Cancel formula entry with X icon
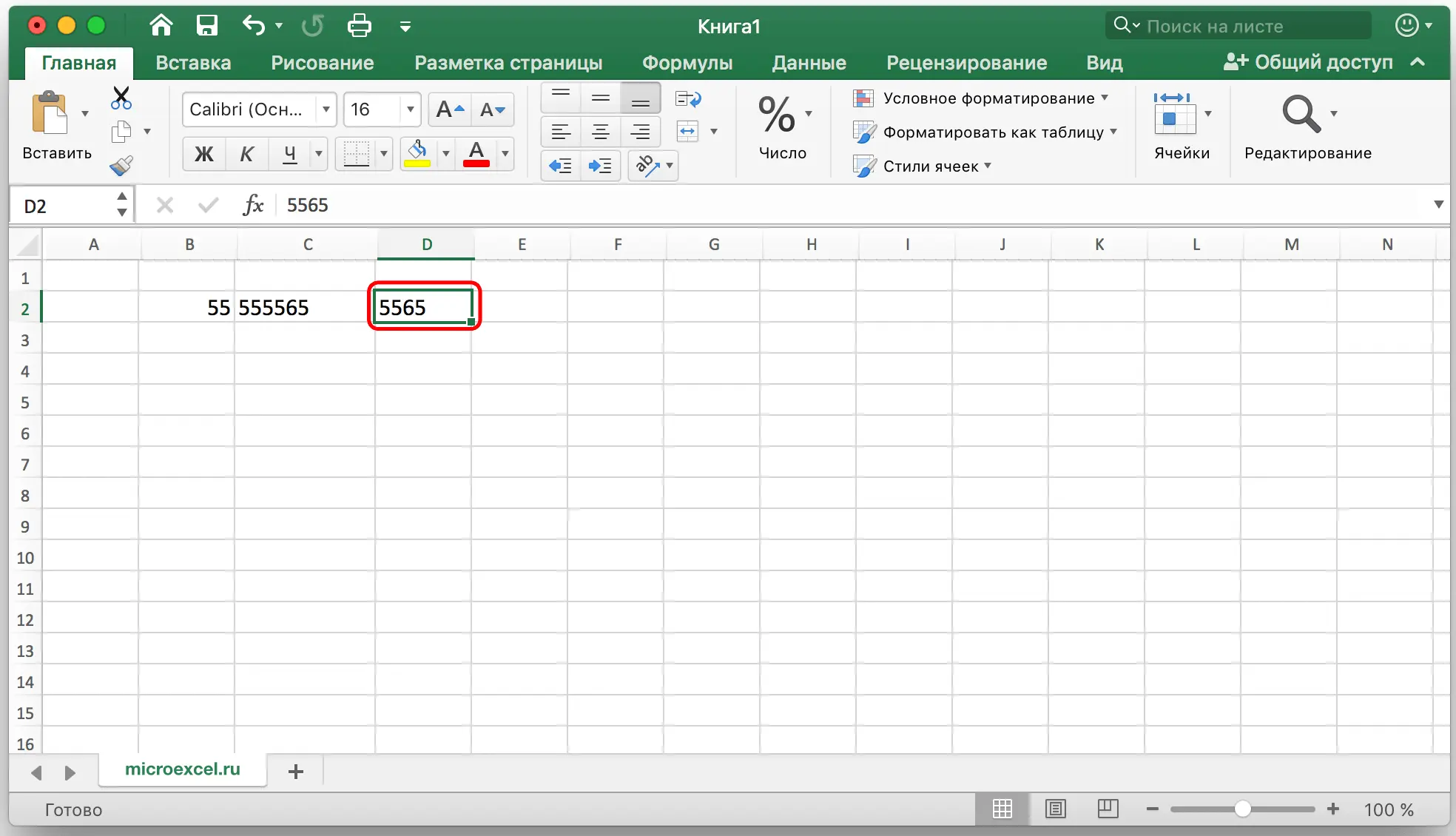The height and width of the screenshot is (836, 1456). coord(165,205)
